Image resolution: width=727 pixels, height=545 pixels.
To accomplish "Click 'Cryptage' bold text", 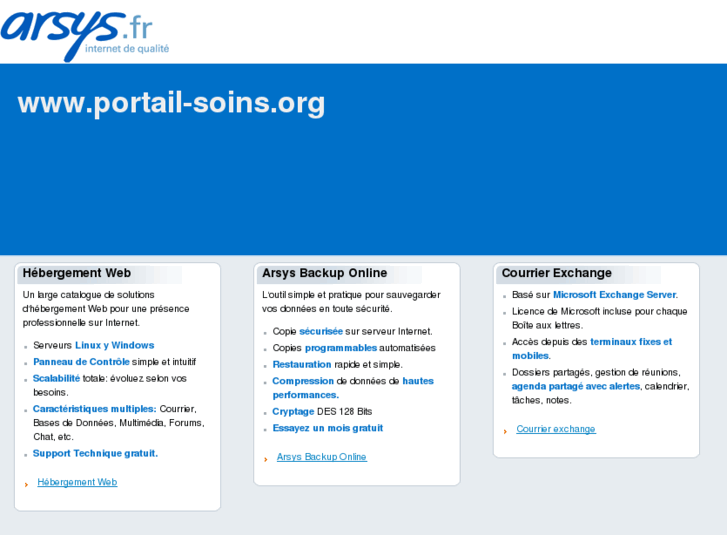I will (x=293, y=411).
